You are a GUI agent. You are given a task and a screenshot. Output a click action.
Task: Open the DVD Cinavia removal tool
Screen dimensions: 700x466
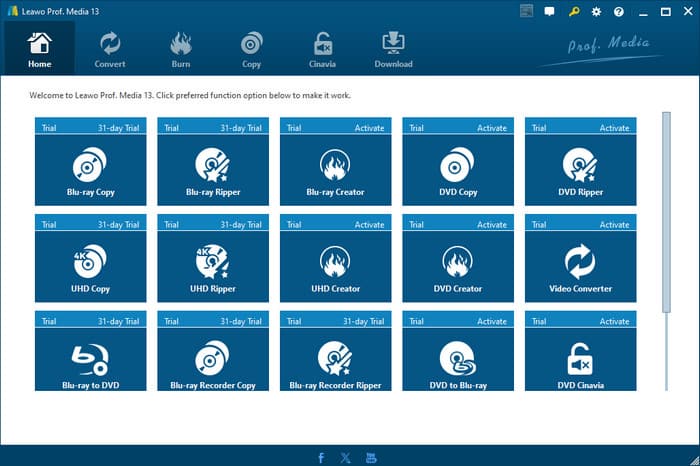580,362
